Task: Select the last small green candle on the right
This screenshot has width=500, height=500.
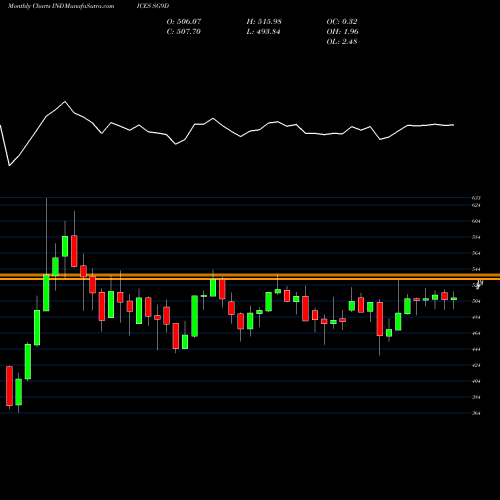Action: pos(454,299)
